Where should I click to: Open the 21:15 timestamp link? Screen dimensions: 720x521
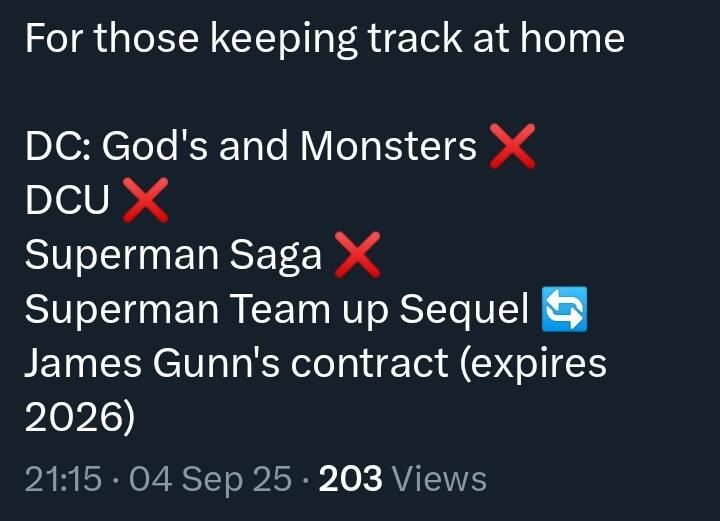[x=62, y=479]
